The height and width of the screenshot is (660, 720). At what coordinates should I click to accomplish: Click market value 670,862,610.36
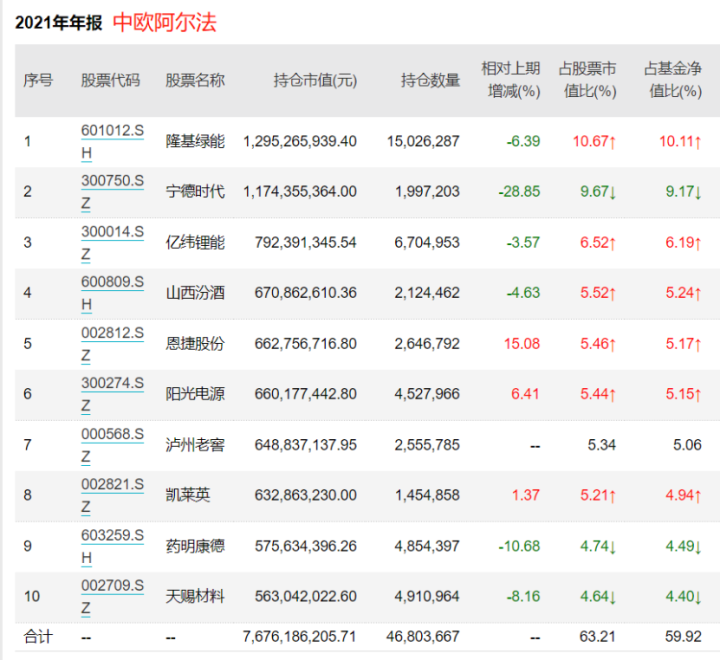[x=306, y=293]
